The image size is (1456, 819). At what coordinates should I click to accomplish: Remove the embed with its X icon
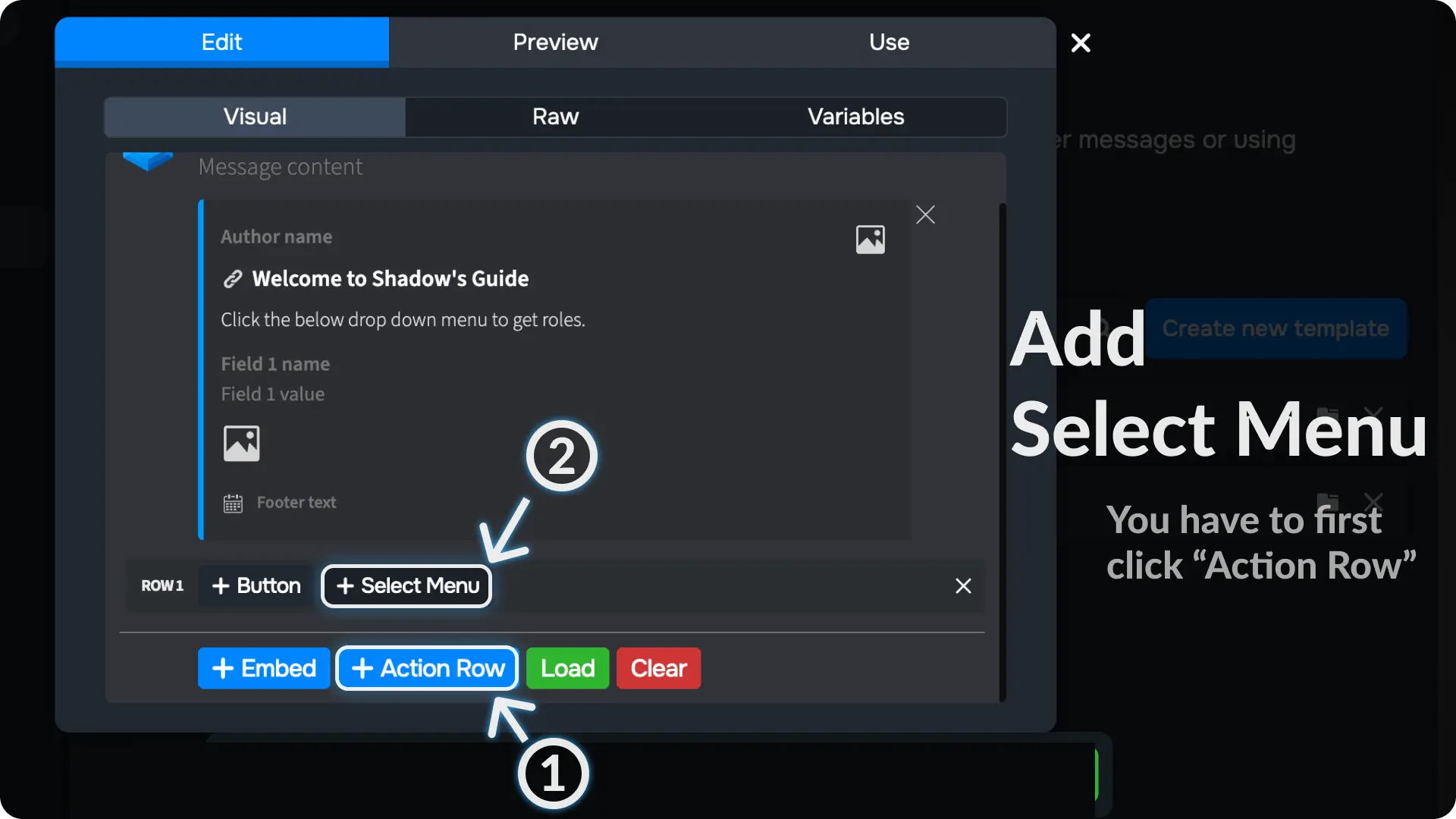[x=925, y=215]
